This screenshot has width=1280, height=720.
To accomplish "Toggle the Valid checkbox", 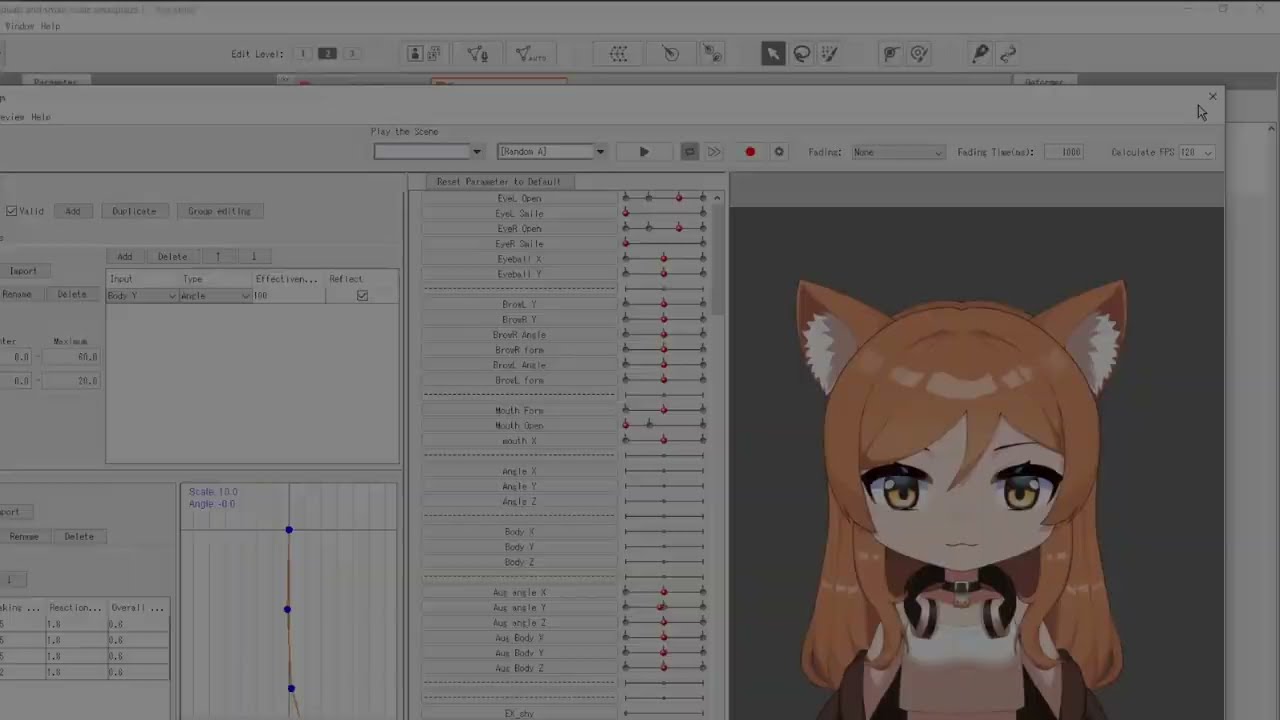I will coord(12,211).
